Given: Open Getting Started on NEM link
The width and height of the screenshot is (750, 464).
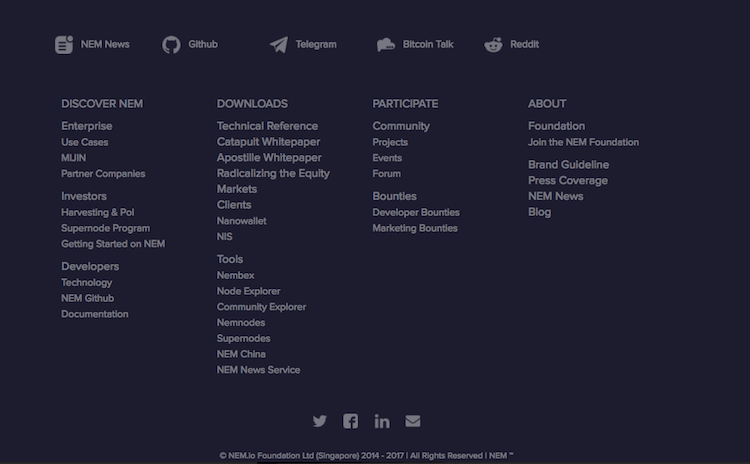Looking at the screenshot, I should coord(113,244).
